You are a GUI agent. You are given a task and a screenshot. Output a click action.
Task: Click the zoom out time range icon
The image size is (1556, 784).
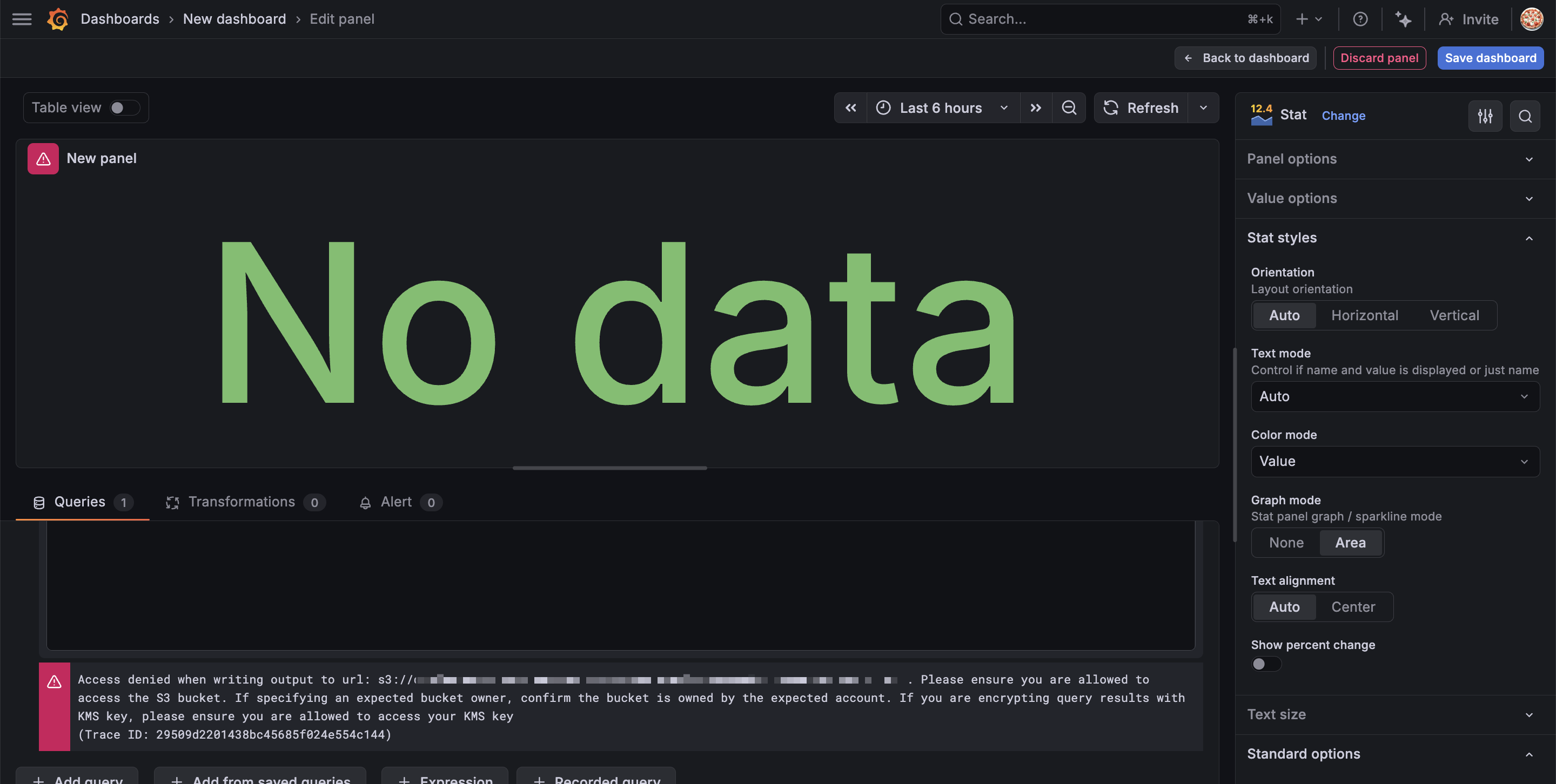click(x=1069, y=108)
